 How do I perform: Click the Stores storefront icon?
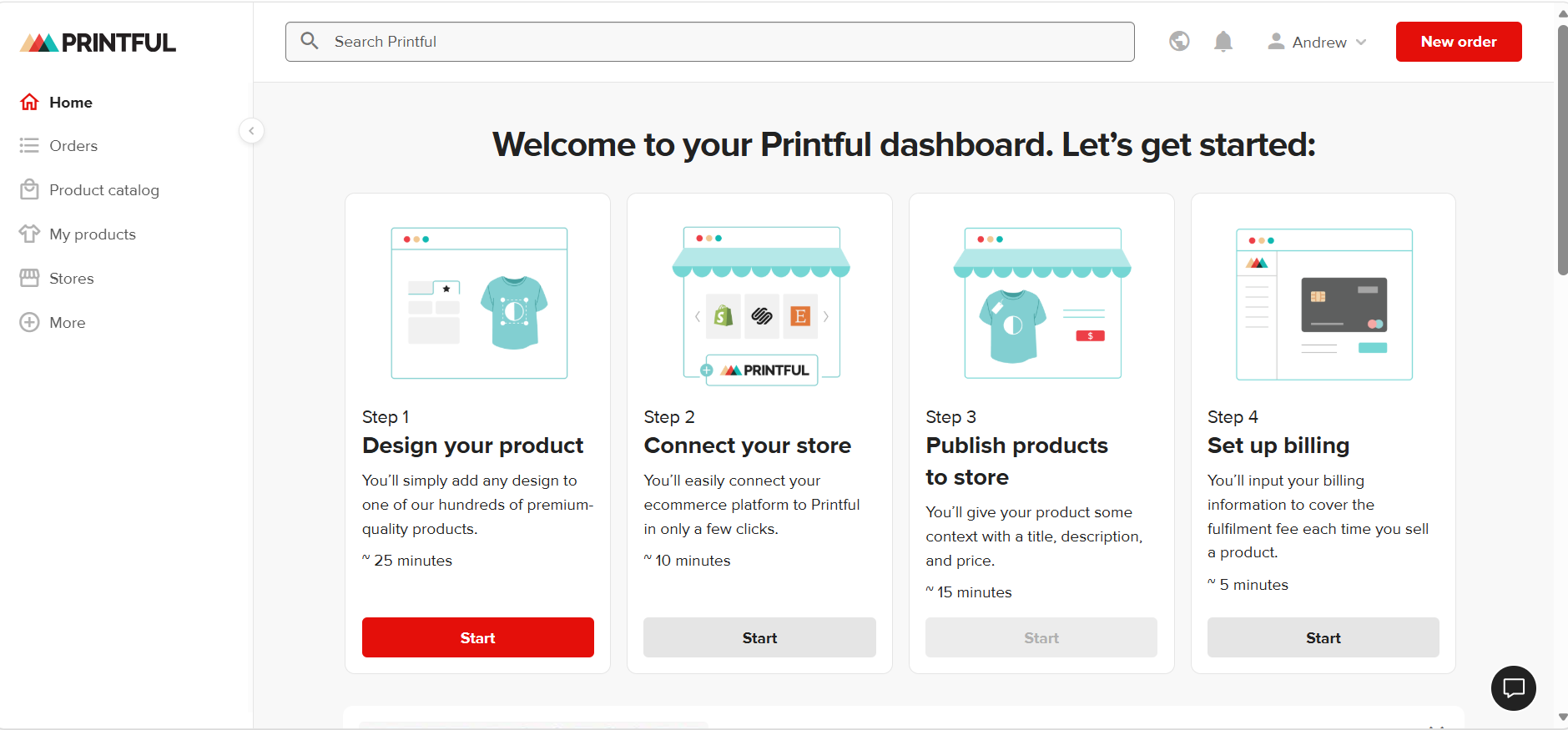tap(30, 278)
